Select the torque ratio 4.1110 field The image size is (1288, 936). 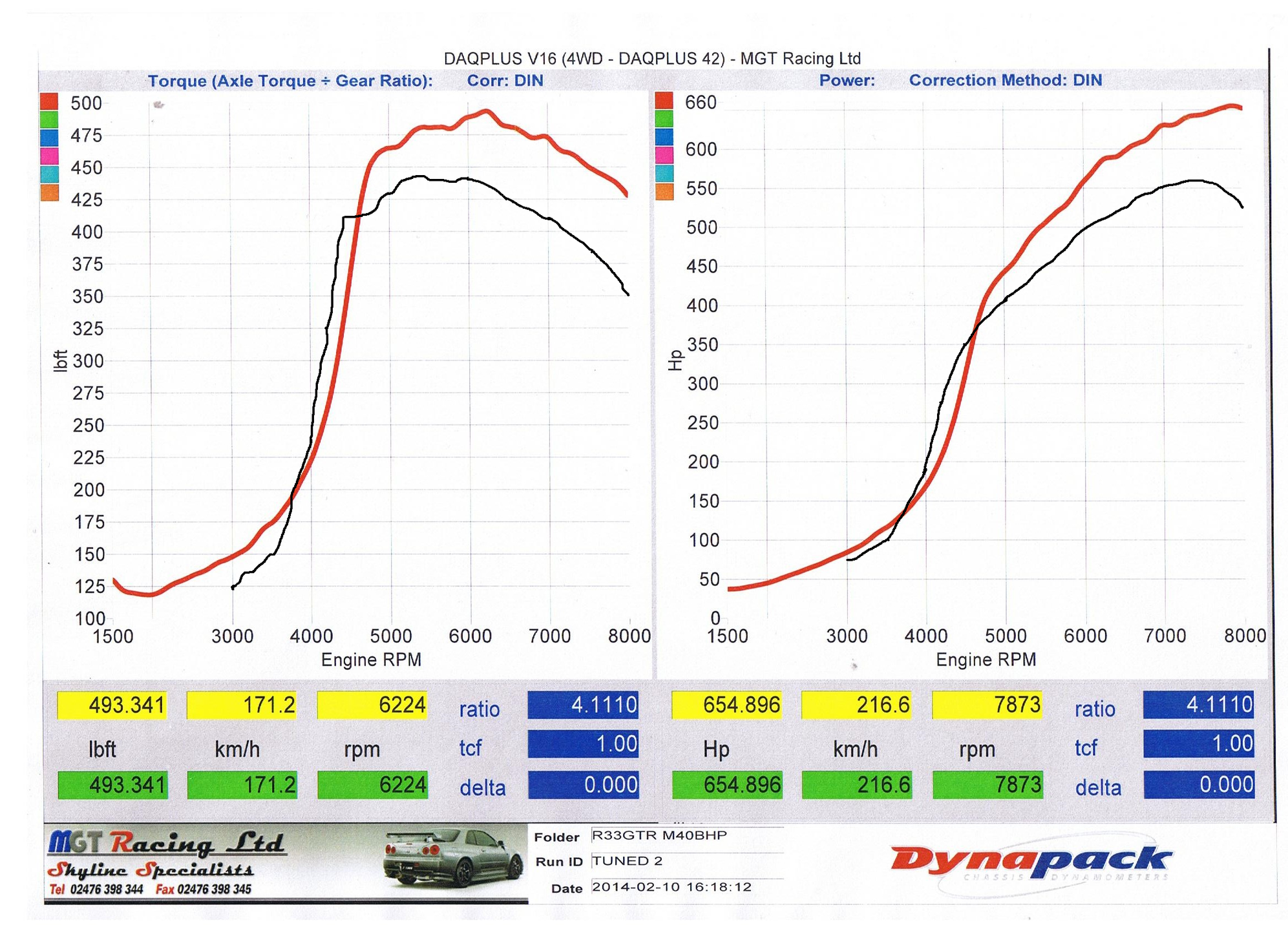pyautogui.click(x=584, y=705)
